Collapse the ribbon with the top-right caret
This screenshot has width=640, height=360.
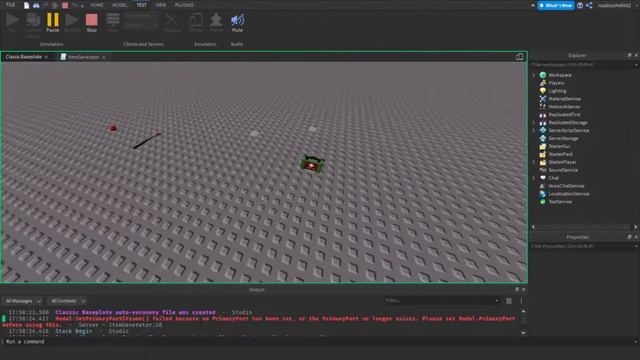[x=533, y=5]
